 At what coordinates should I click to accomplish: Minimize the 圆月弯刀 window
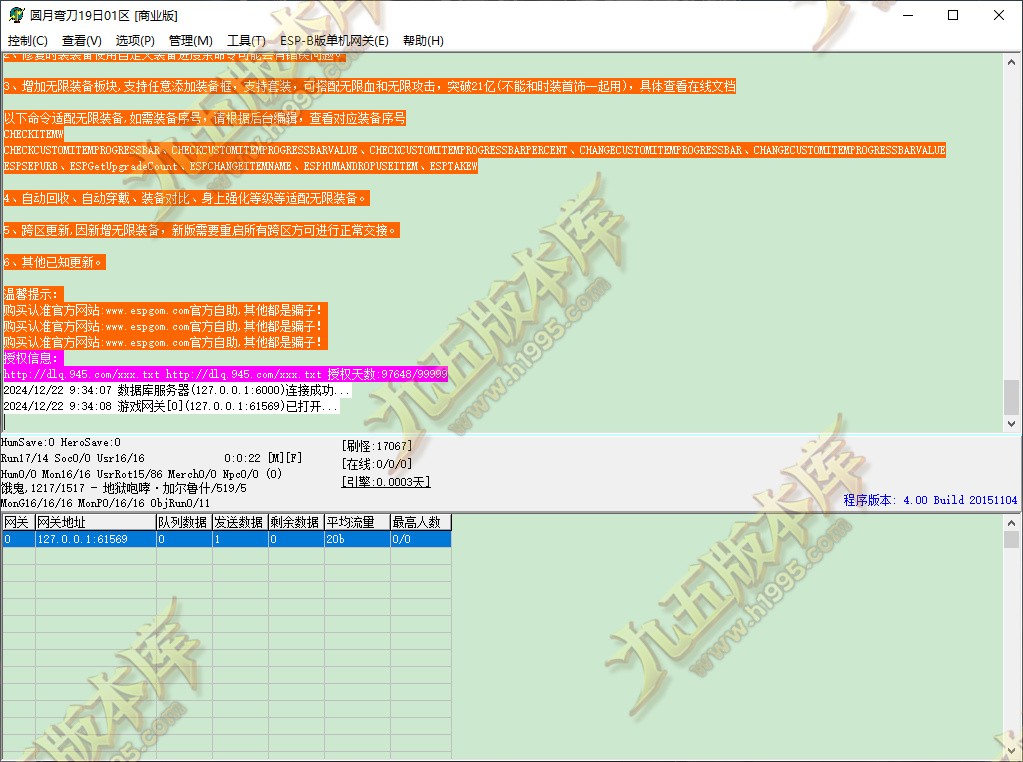(x=908, y=15)
